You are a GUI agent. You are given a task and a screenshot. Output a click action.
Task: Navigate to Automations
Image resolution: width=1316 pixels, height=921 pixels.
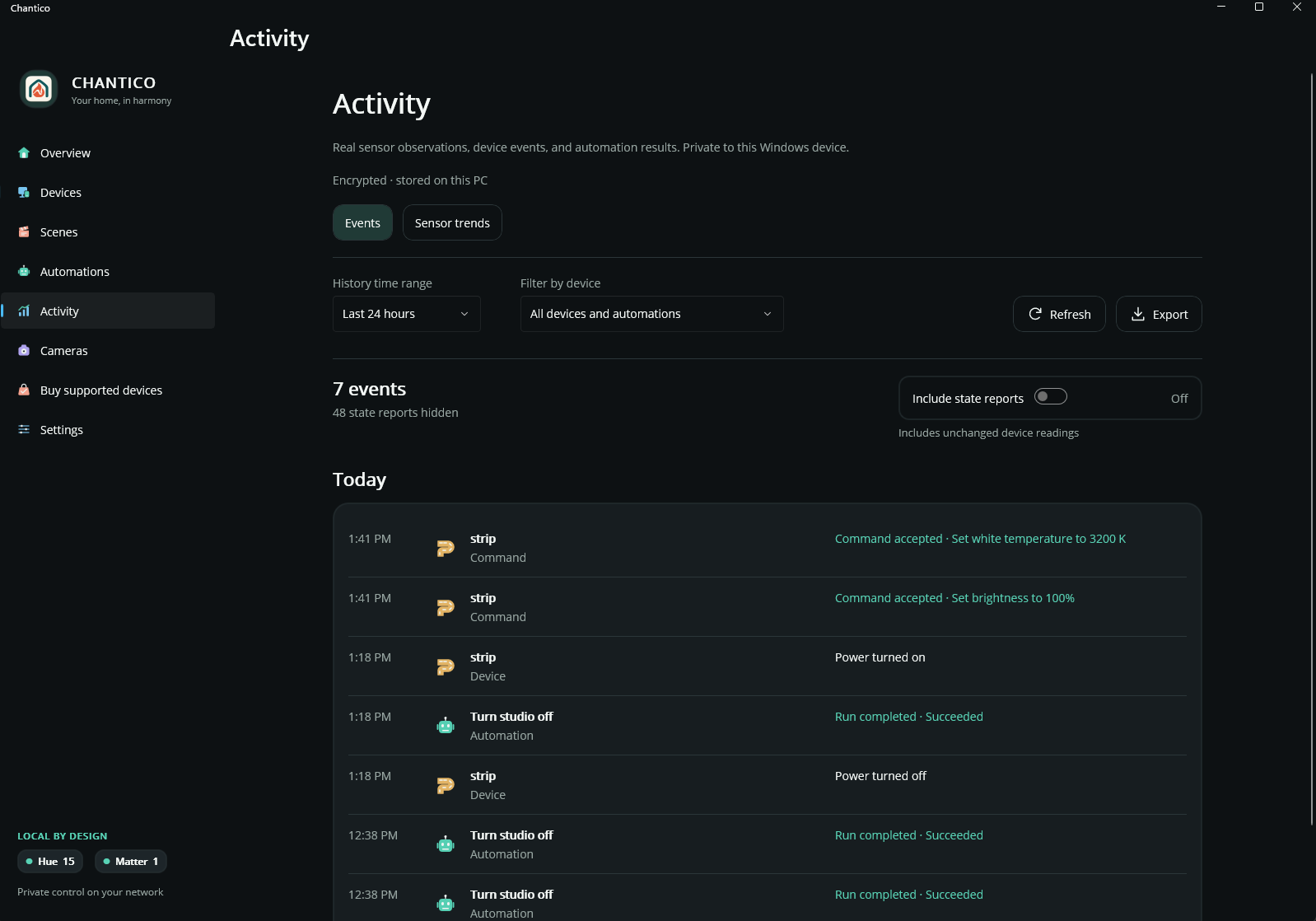point(108,272)
